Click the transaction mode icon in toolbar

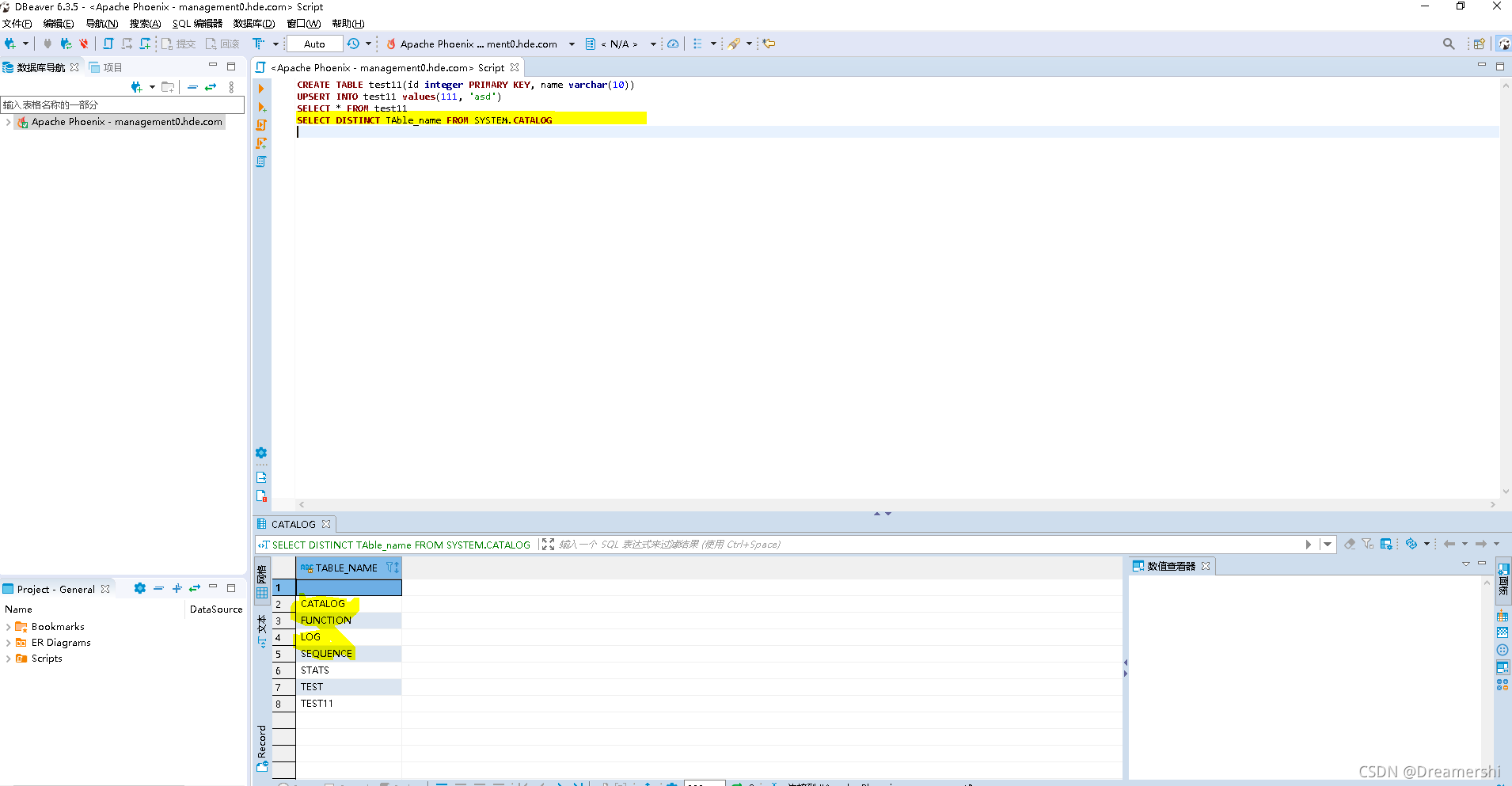259,44
